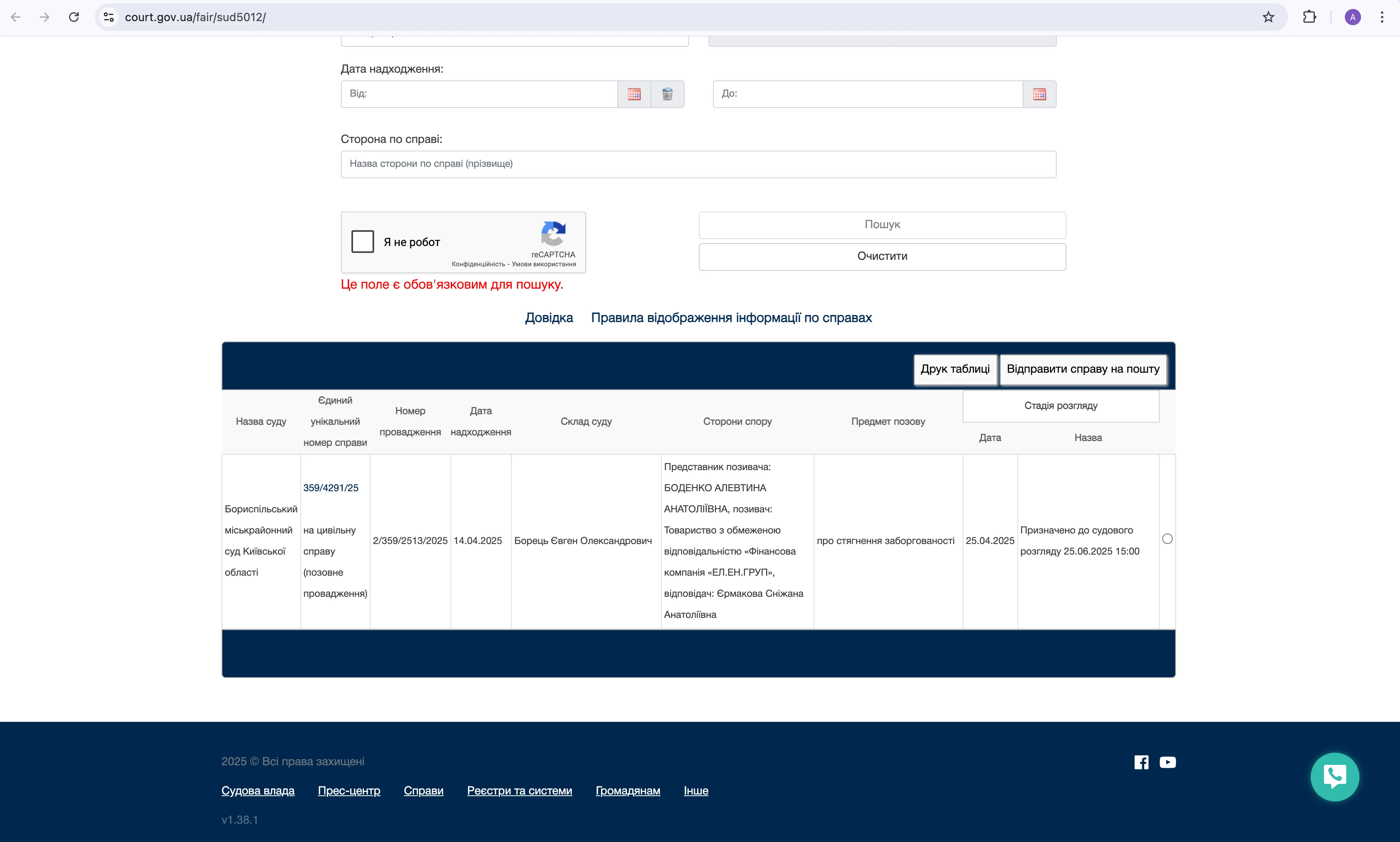1400x842 pixels.
Task: Click Відправити справу на пошту button
Action: coord(1082,369)
